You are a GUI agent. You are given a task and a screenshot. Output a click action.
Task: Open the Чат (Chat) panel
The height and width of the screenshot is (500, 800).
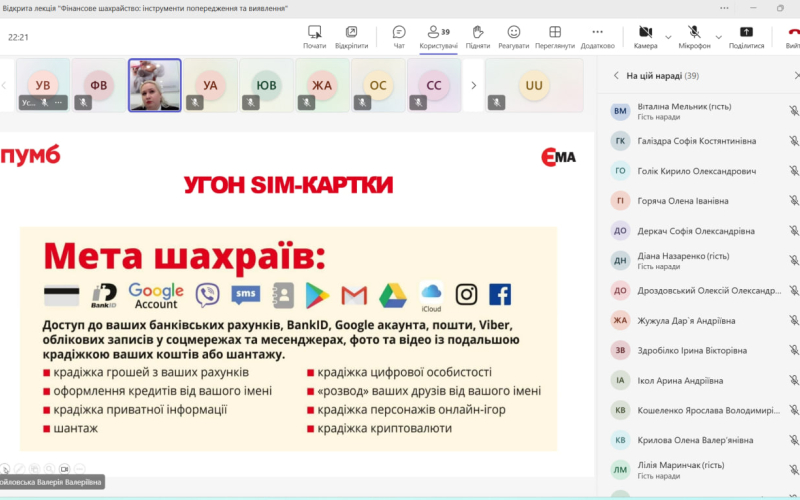click(x=399, y=37)
